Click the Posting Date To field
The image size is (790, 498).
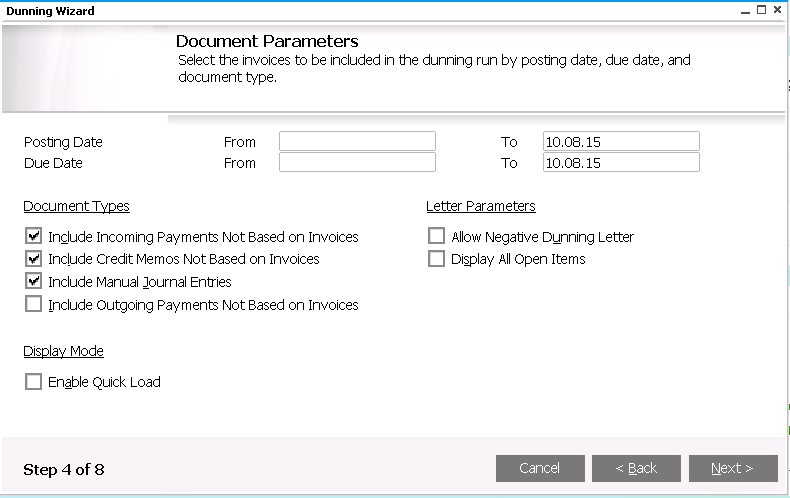click(621, 141)
